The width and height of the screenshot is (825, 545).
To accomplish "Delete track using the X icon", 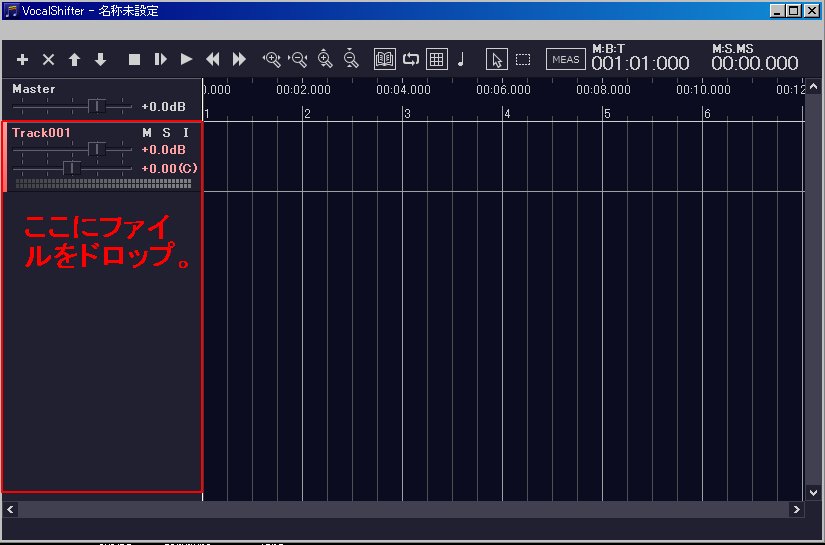I will [x=48, y=59].
